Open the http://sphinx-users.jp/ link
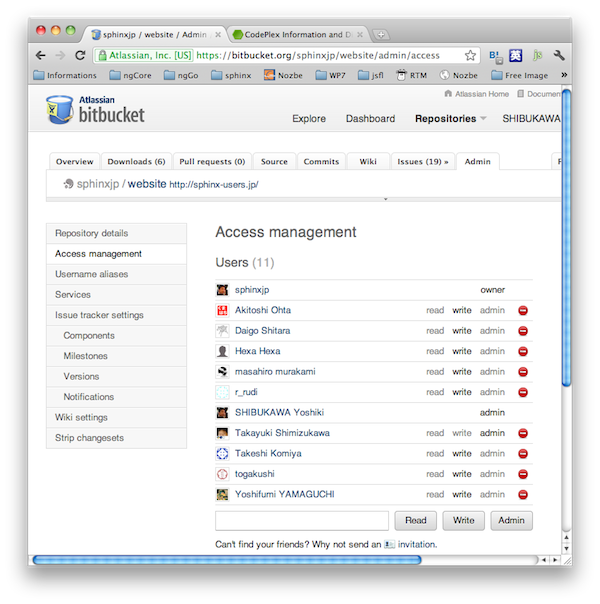600x604 pixels. click(x=214, y=185)
